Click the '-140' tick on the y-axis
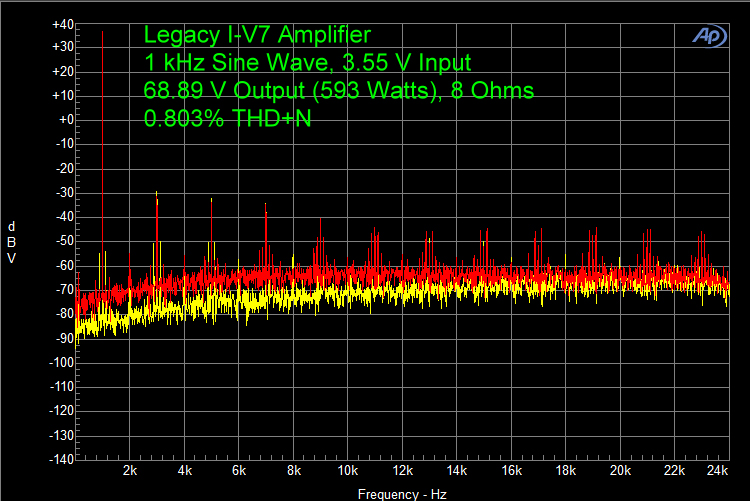The width and height of the screenshot is (750, 501). 62,459
